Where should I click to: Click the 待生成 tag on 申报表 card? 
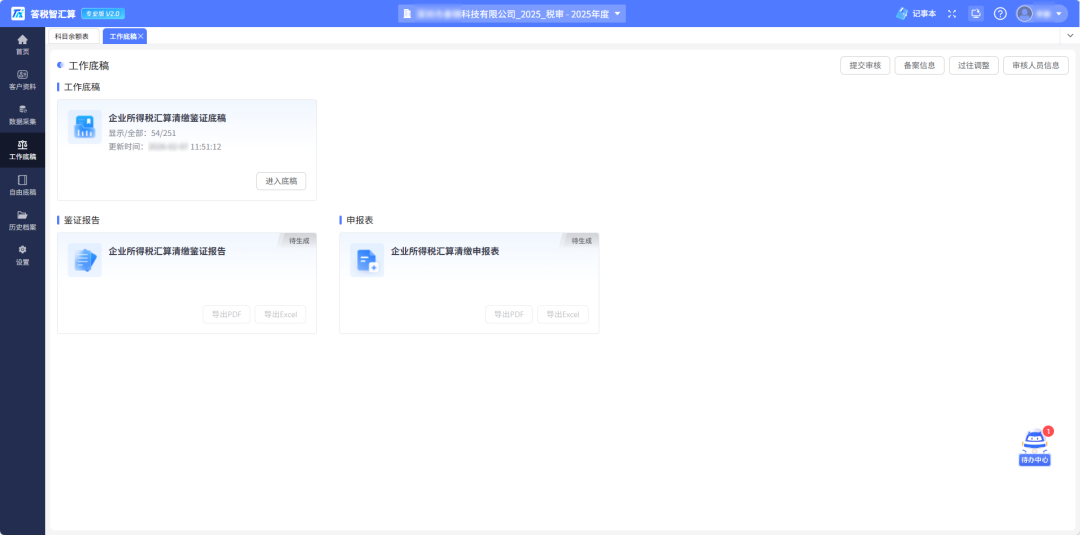pyautogui.click(x=581, y=241)
